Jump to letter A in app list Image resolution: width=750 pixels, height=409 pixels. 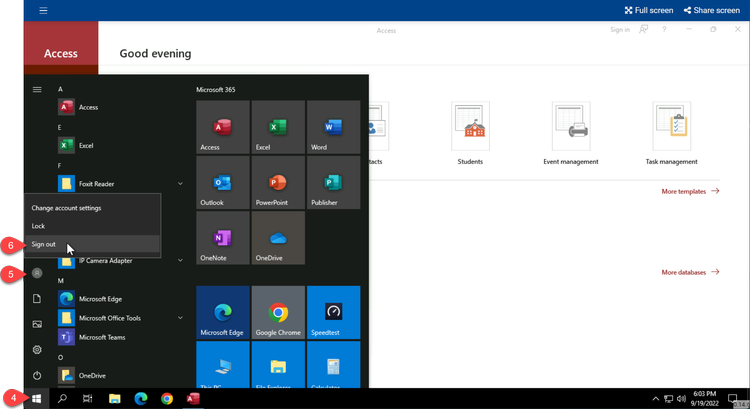click(60, 89)
